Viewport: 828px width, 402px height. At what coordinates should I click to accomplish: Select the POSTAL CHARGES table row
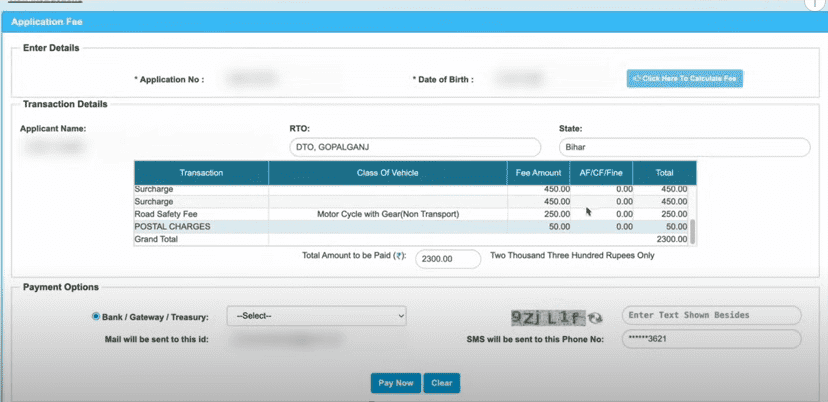click(x=410, y=227)
